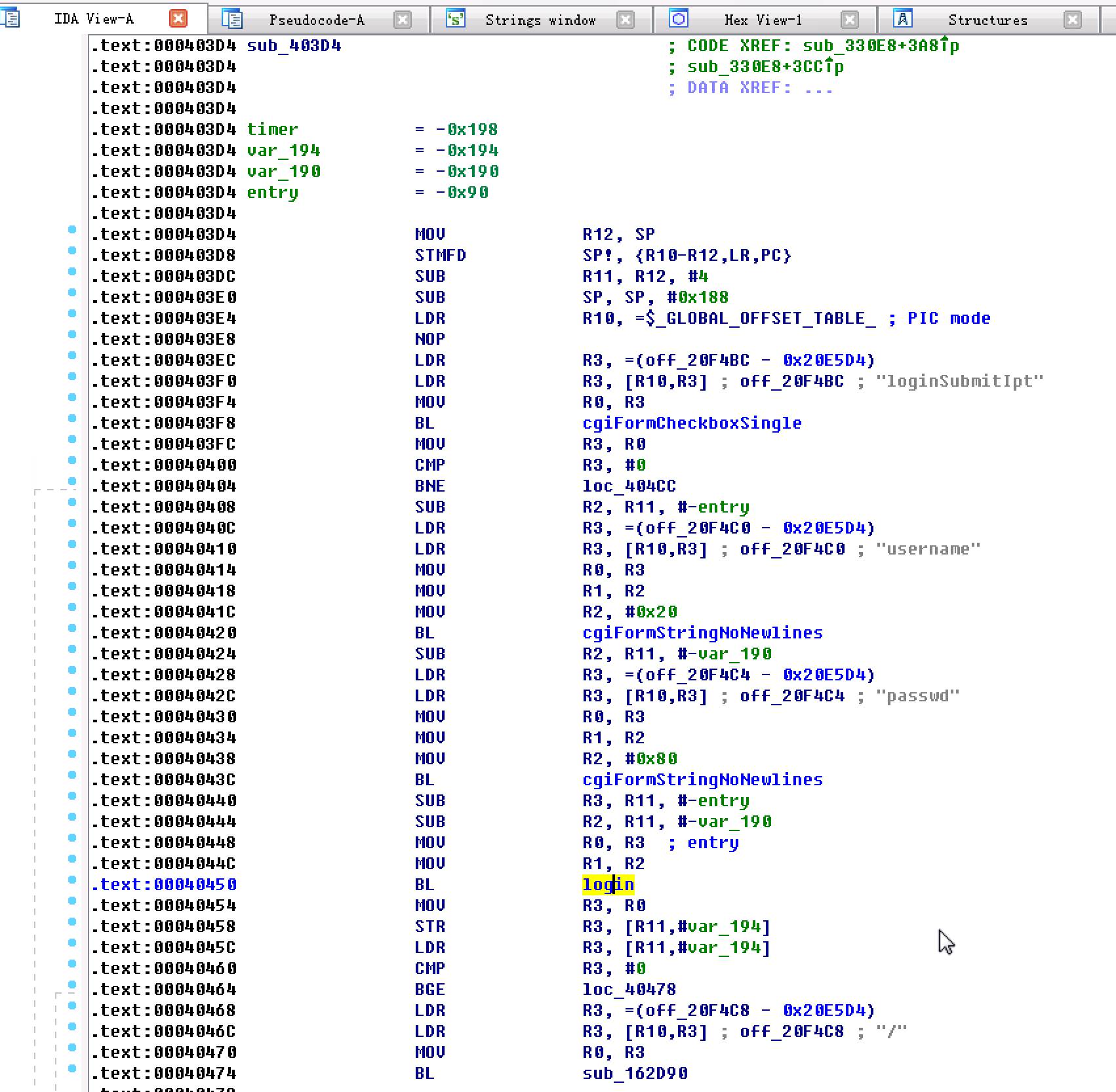Viewport: 1116px width, 1092px height.
Task: Toggle breakpoint dot at address 000403D4 MOV
Action: [x=72, y=229]
